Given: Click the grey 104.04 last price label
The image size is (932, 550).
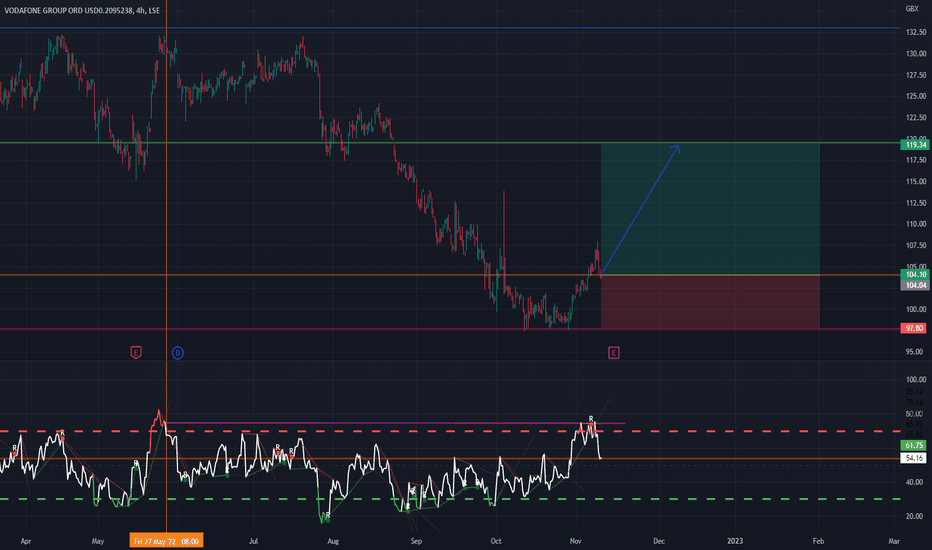Looking at the screenshot, I should 914,285.
